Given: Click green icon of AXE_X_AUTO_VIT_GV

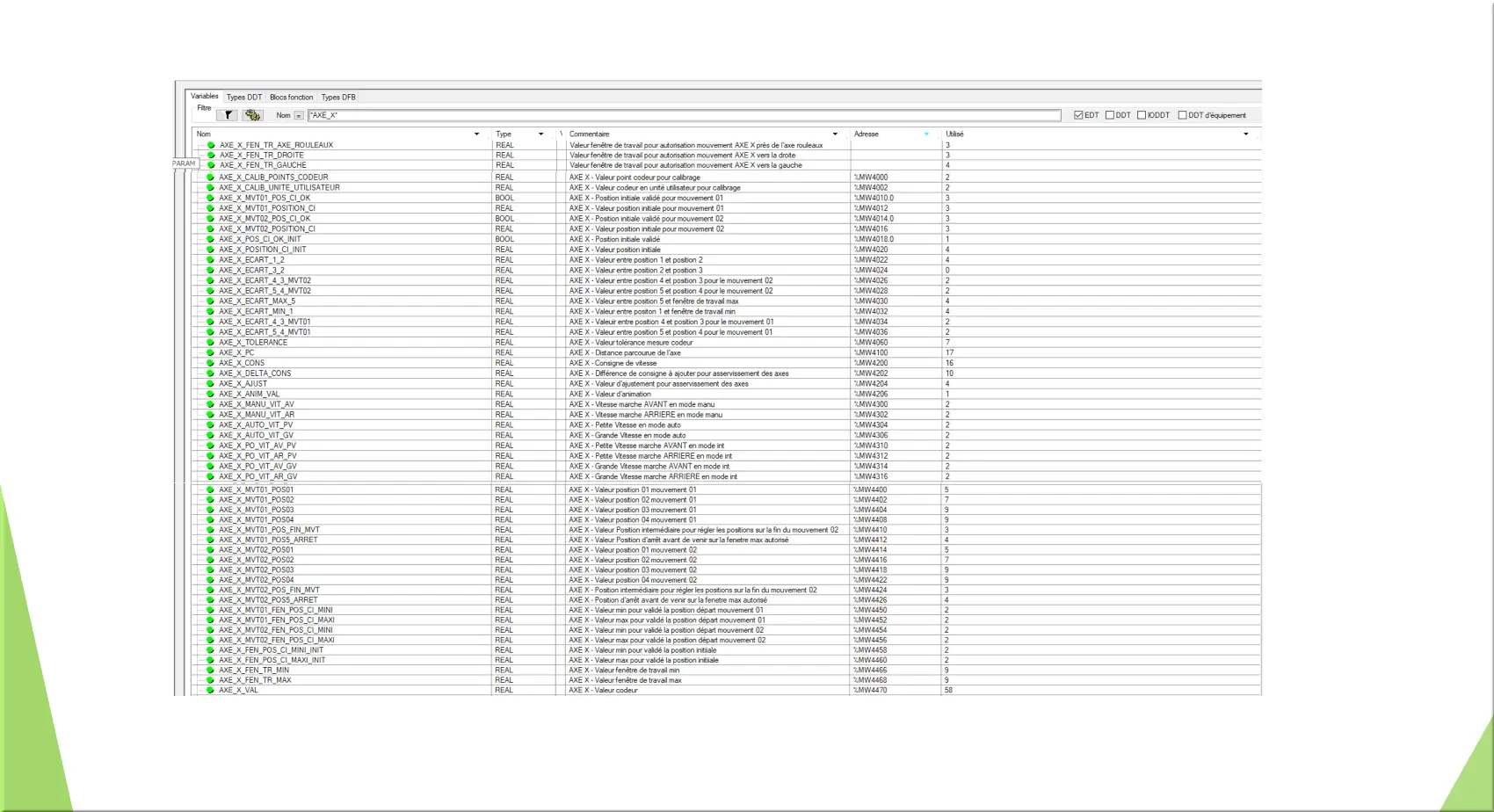Looking at the screenshot, I should click(210, 435).
